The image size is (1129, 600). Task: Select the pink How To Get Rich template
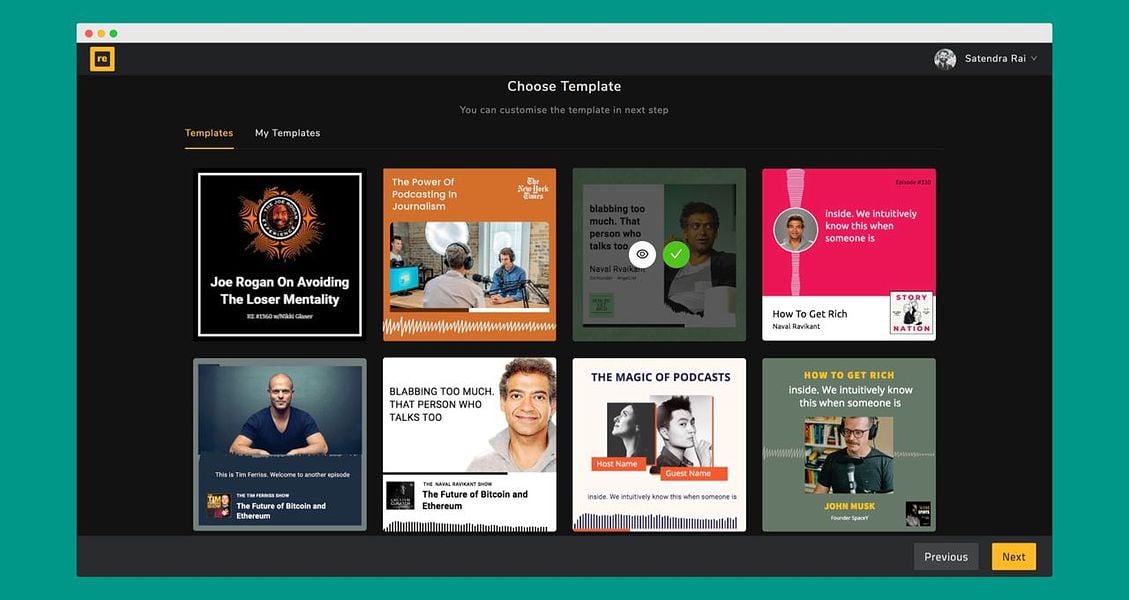click(849, 254)
